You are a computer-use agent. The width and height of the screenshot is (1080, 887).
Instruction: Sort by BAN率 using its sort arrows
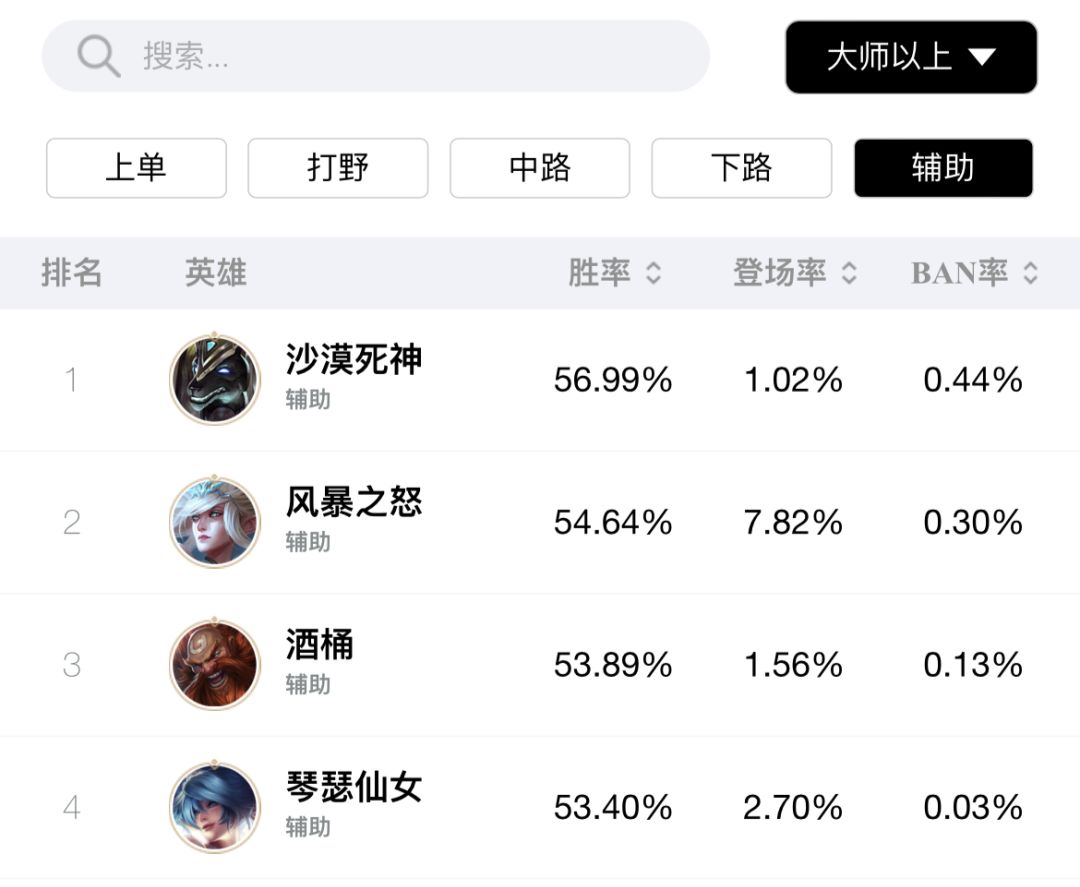[x=1030, y=273]
